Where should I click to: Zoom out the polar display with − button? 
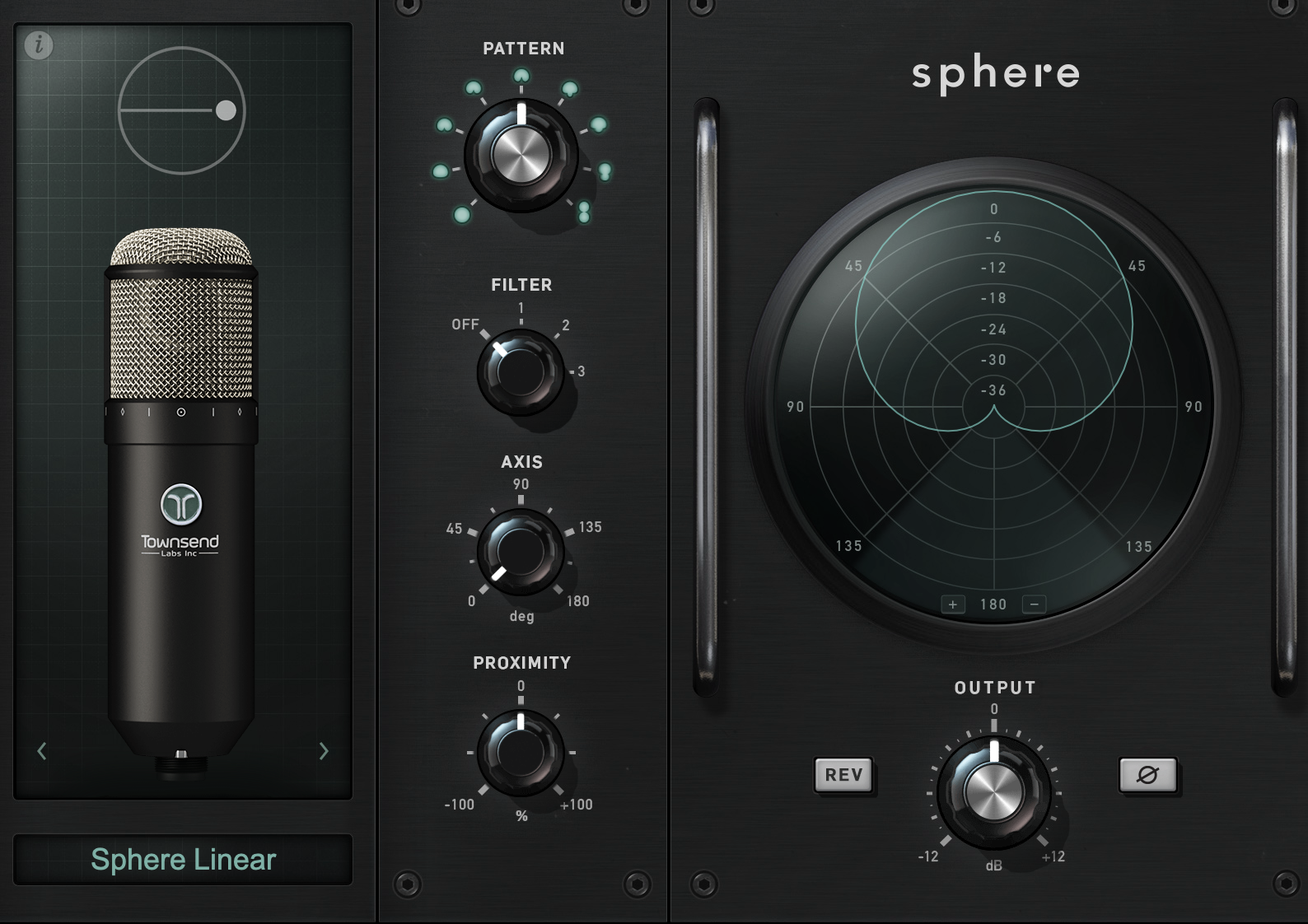tap(1034, 604)
